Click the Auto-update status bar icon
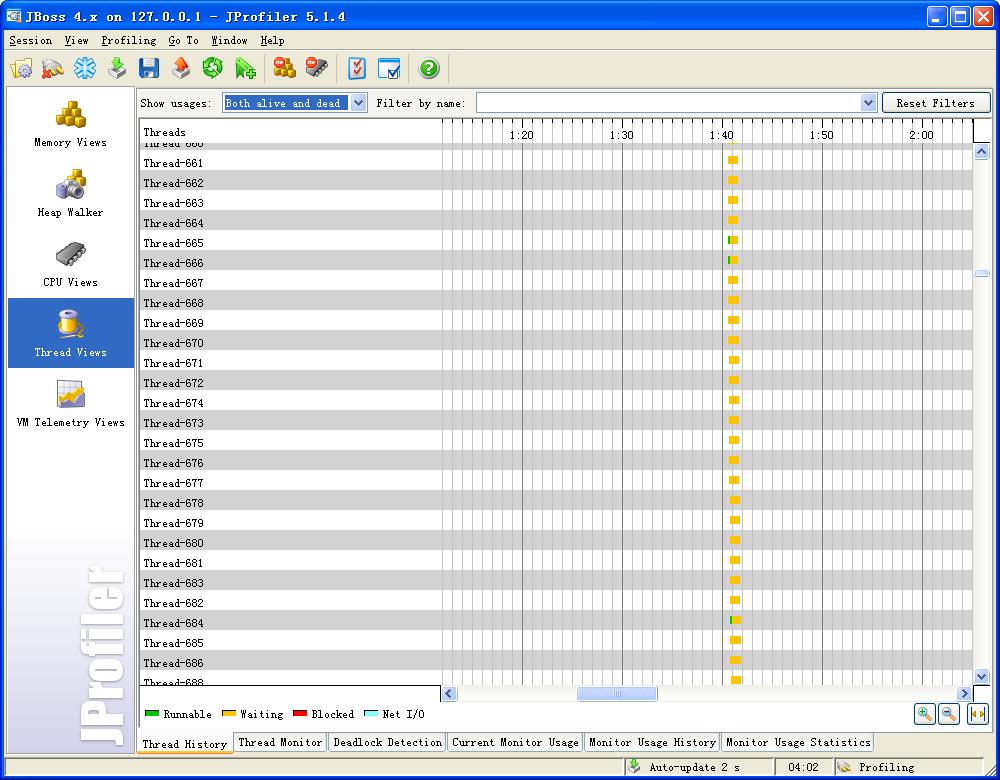1000x780 pixels. 634,767
